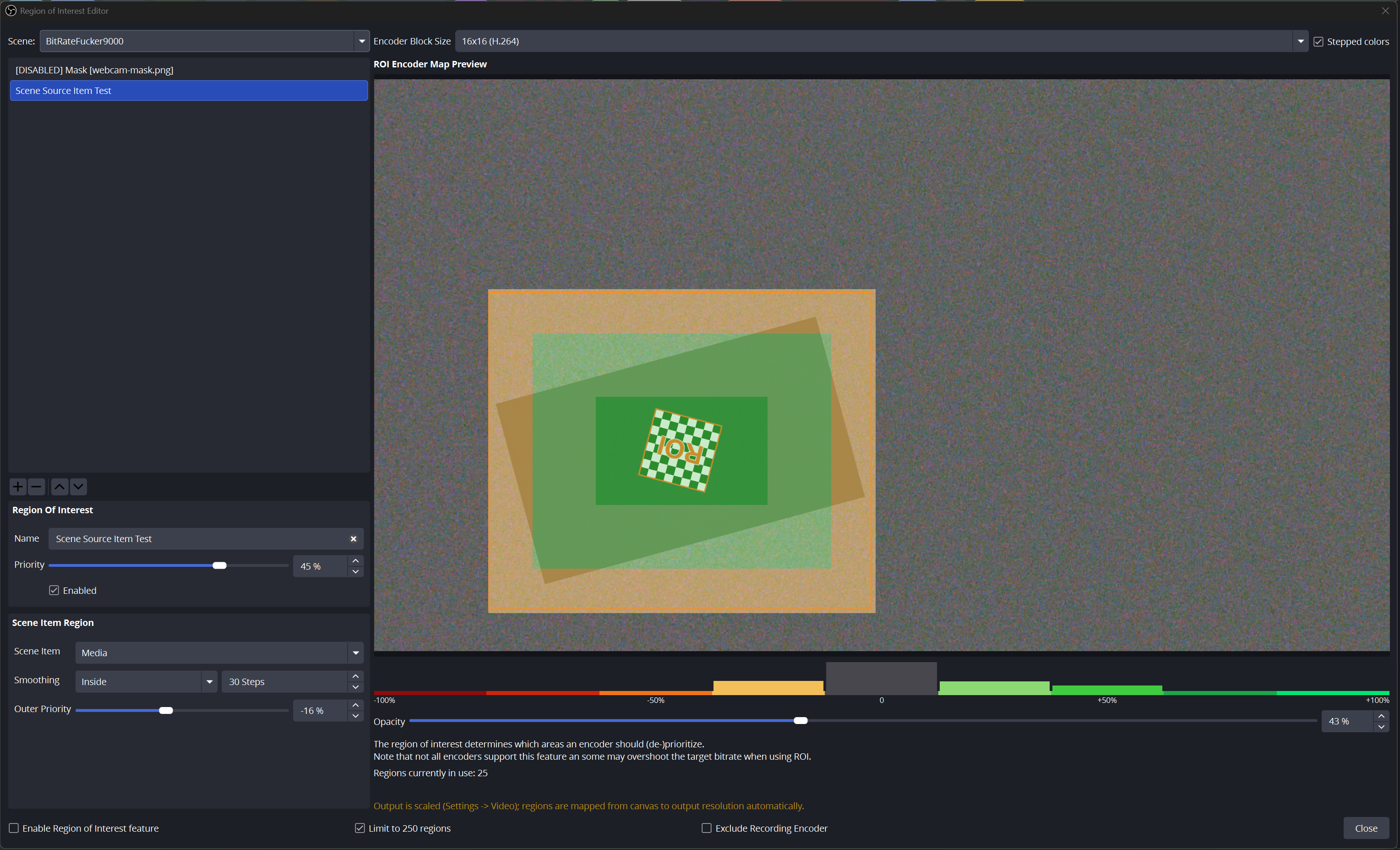Viewport: 1400px width, 850px height.
Task: Close the Region of Interest Editor window
Action: 1385,11
